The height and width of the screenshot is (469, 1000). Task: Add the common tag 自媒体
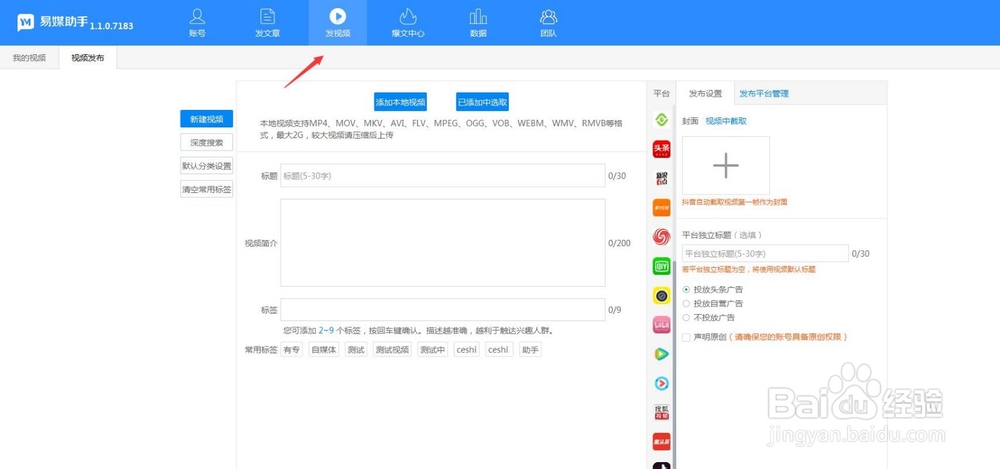[x=323, y=350]
